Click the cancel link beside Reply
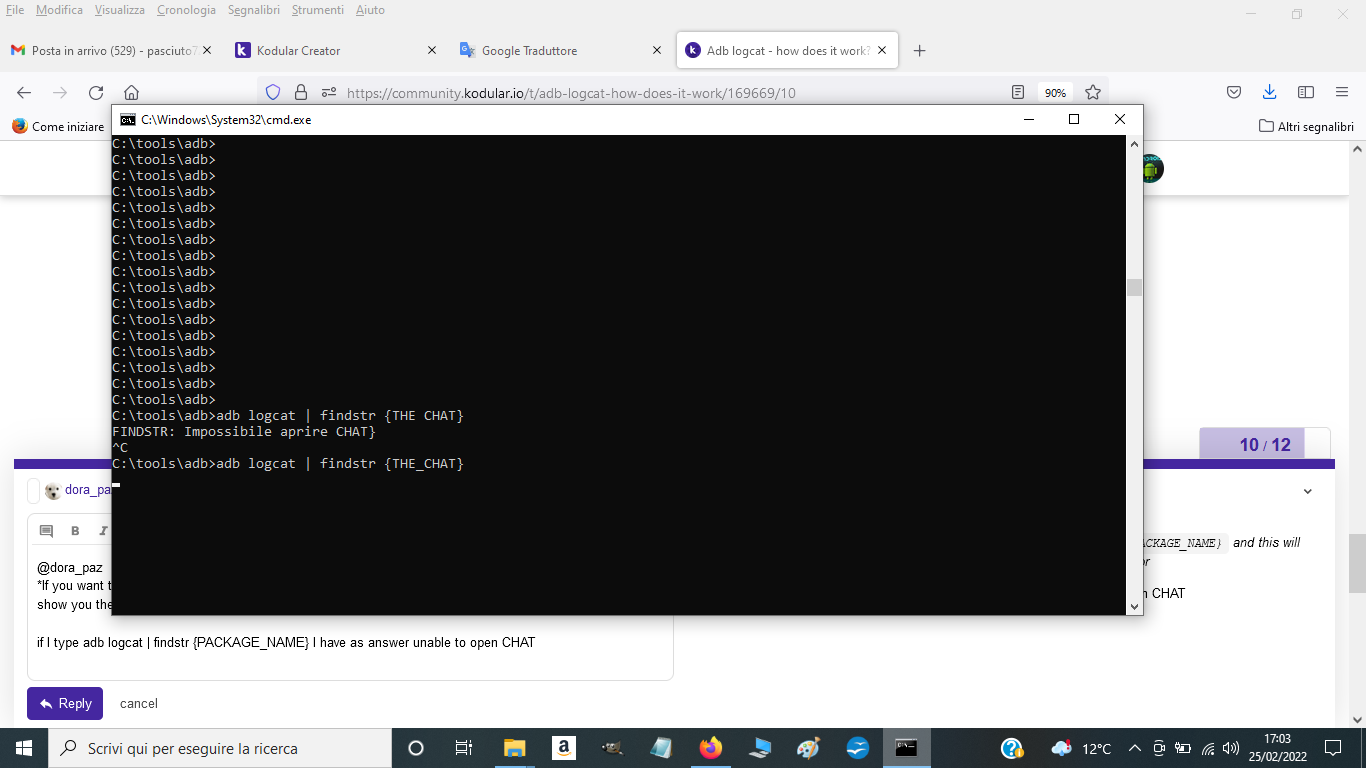Viewport: 1366px width, 768px height. pyautogui.click(x=139, y=703)
